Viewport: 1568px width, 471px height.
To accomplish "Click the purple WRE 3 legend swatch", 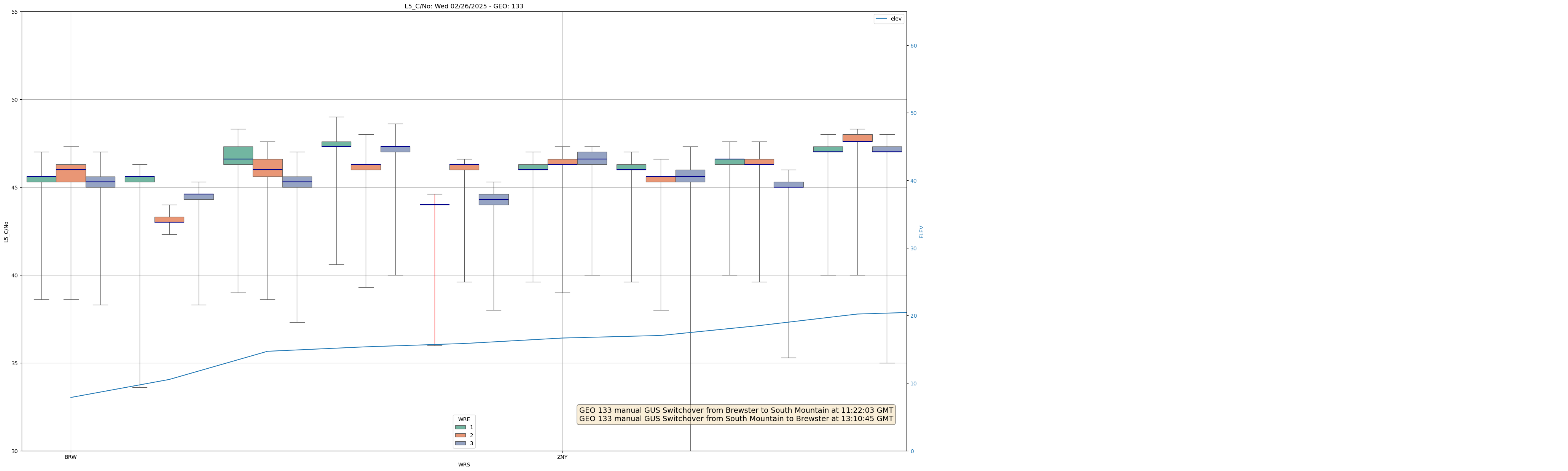I will [x=460, y=444].
